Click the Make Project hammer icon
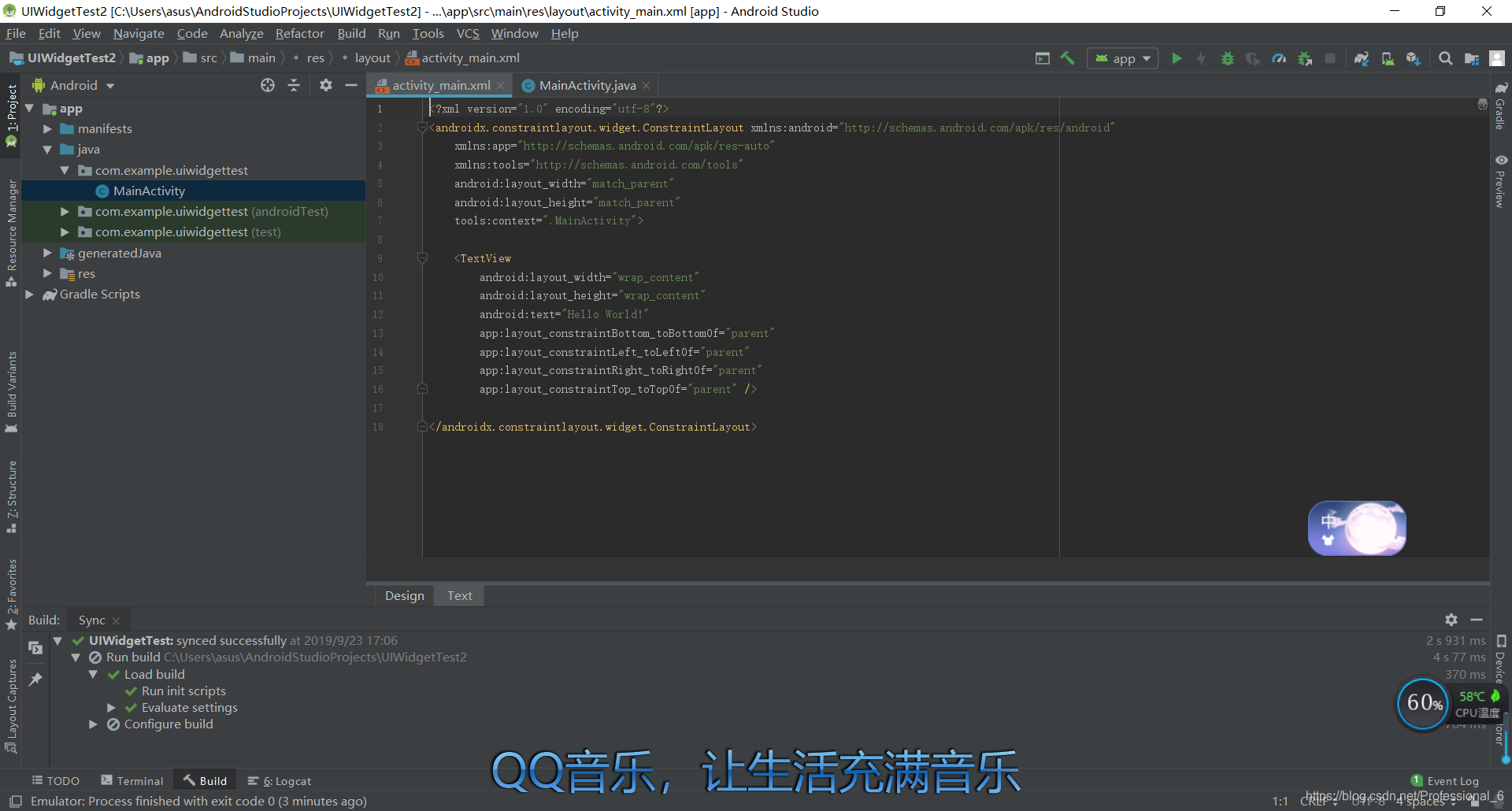Image resolution: width=1512 pixels, height=811 pixels. 1068,58
